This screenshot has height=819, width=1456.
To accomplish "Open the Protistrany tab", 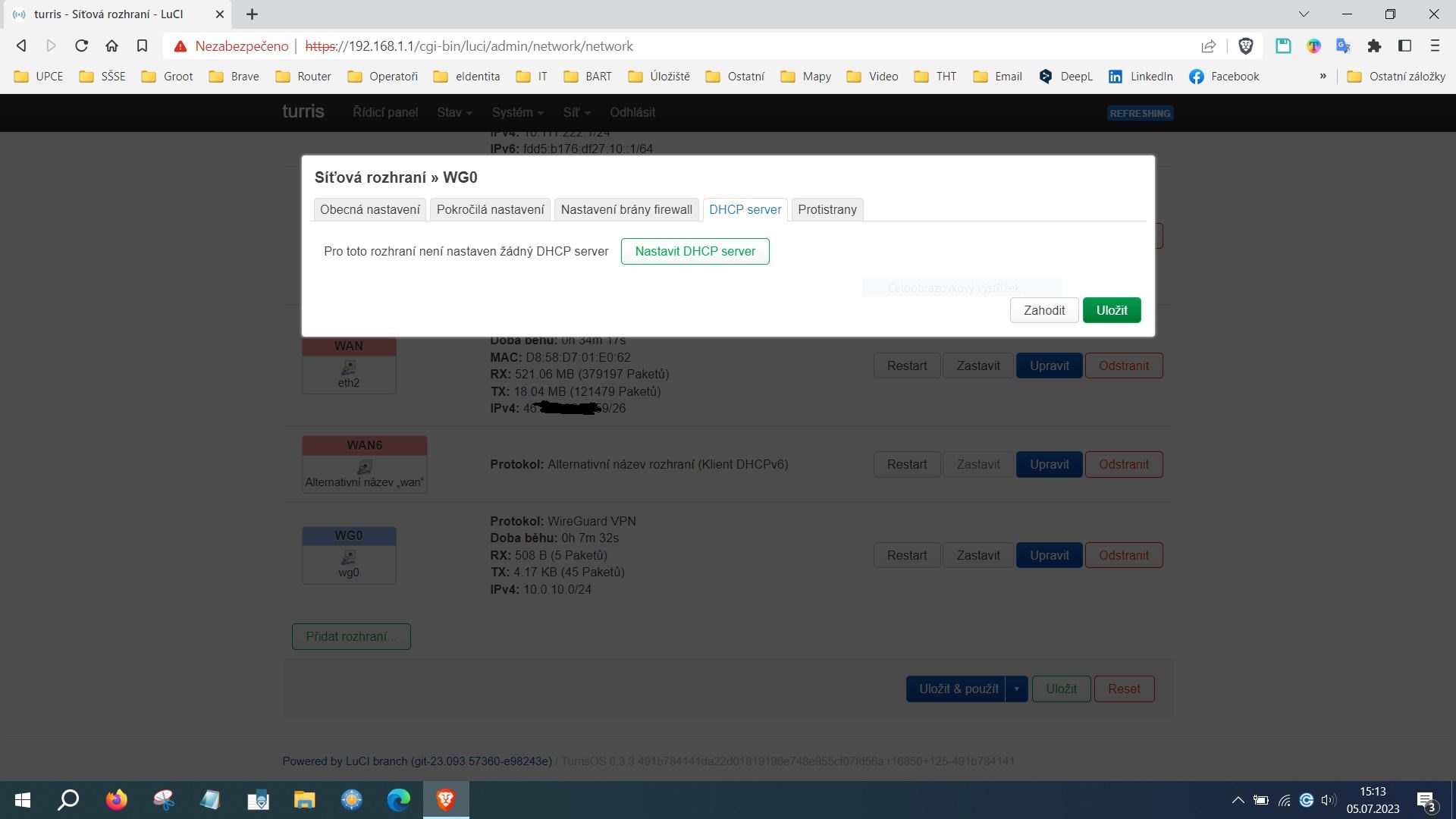I will tap(827, 209).
